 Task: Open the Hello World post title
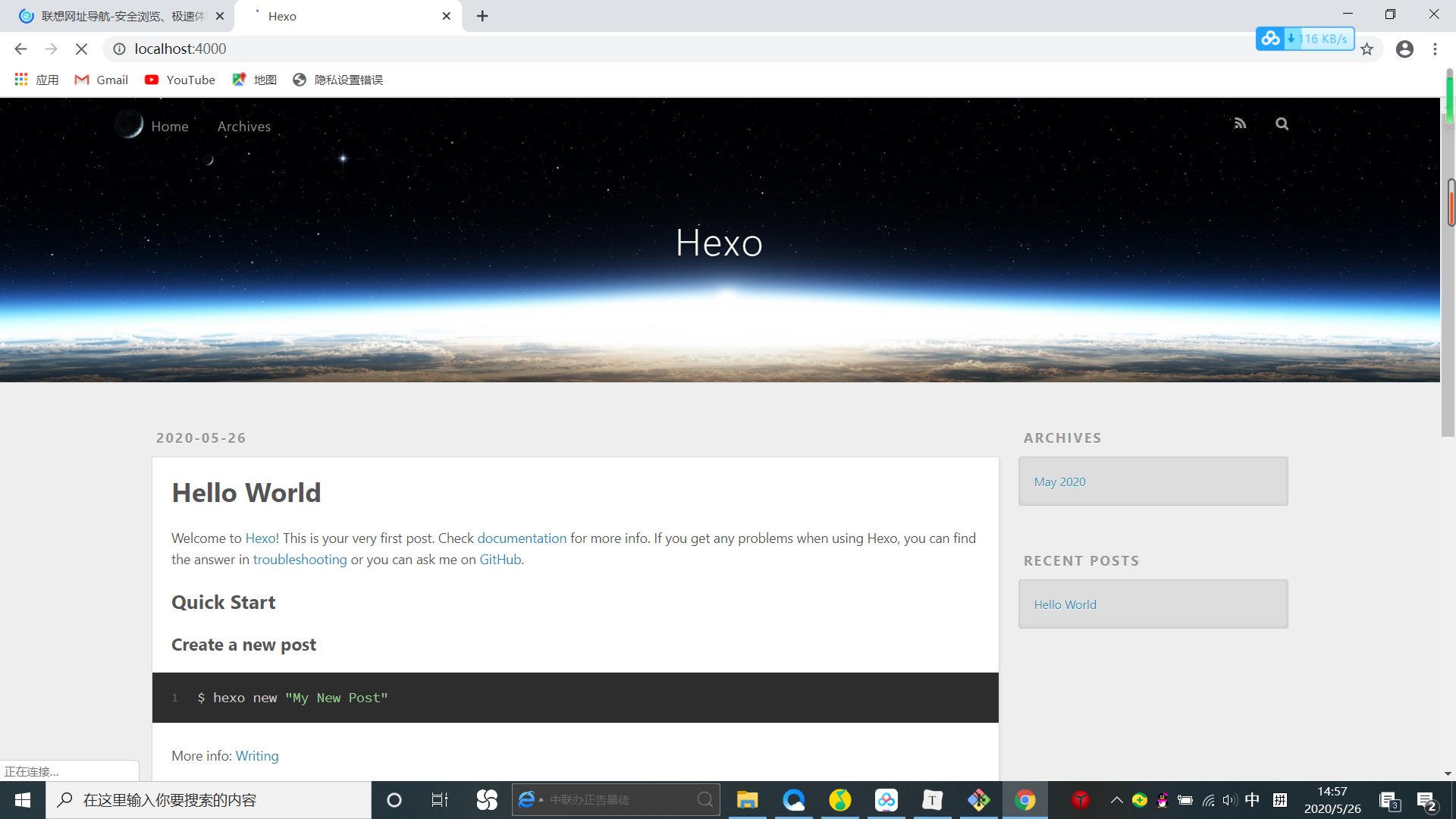(246, 493)
